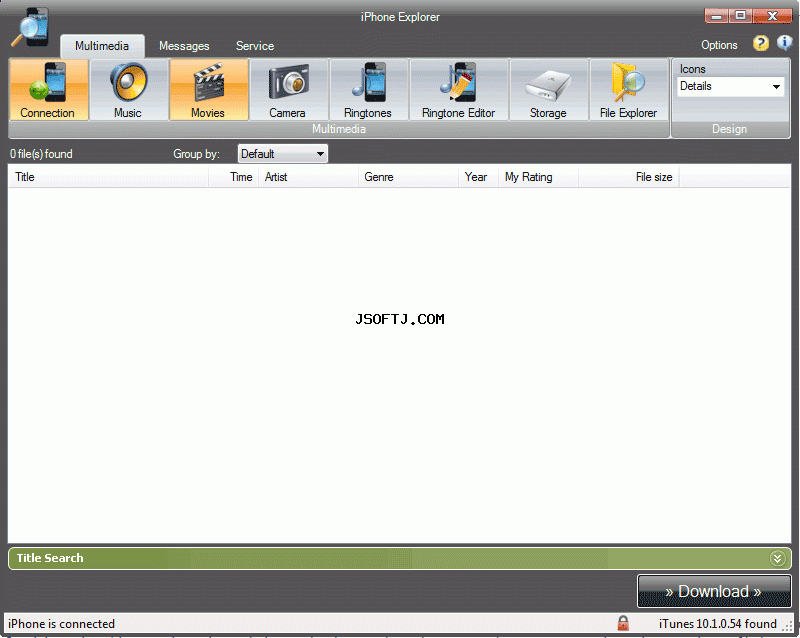Image resolution: width=800 pixels, height=638 pixels.
Task: Open the Camera photos section
Action: pyautogui.click(x=289, y=90)
